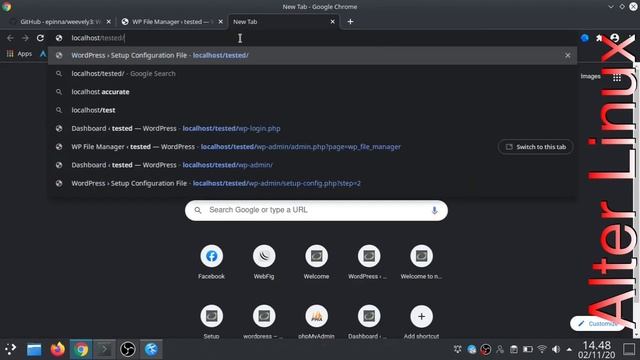Open the 'Welcome to n...' shortcut

421,262
